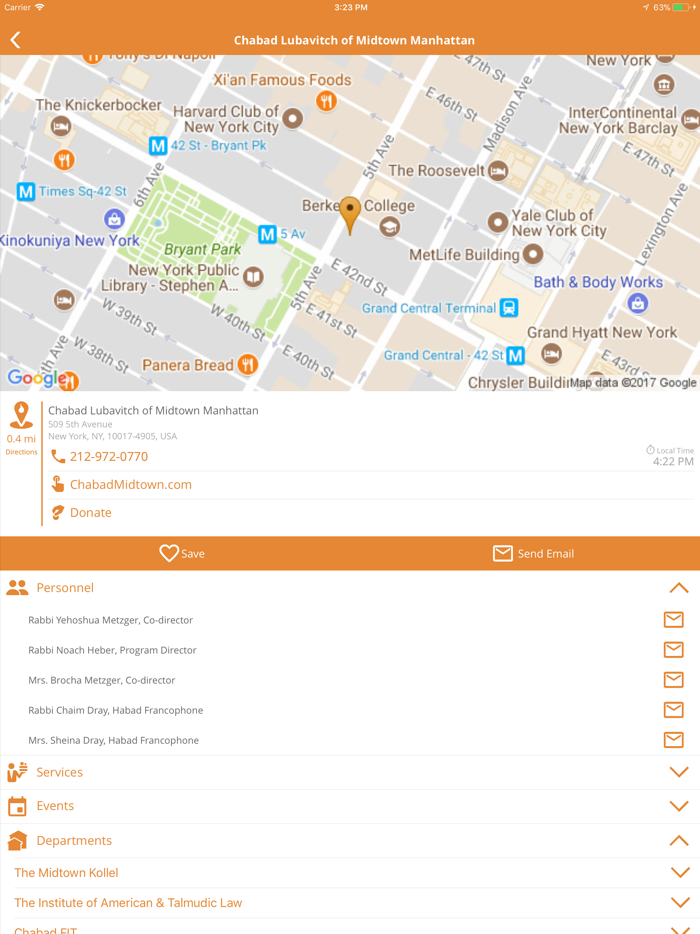Tap the New York Public Library marker

coord(253,276)
